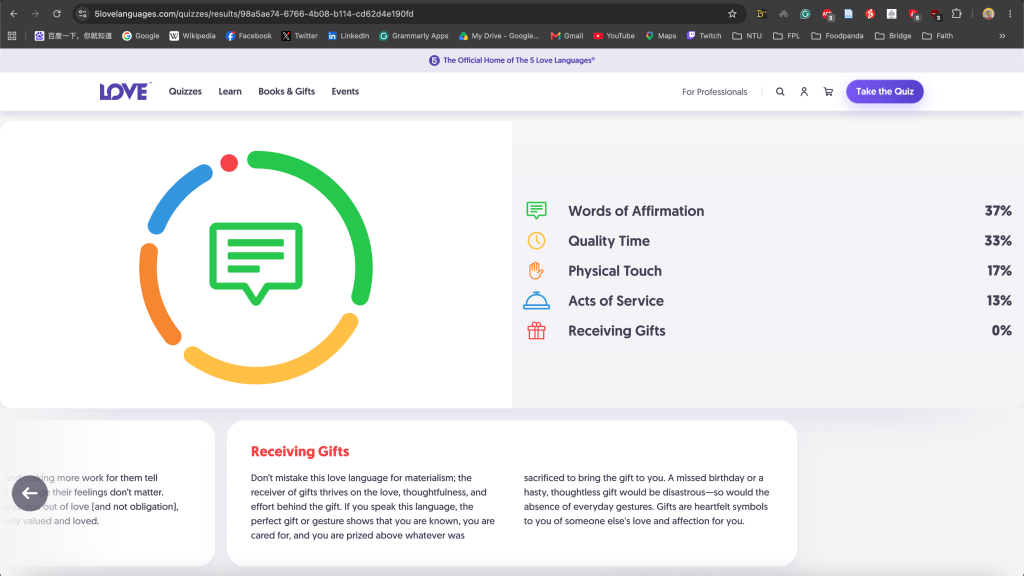Click the browser back arrow
Screen dimensions: 1024x576
[14, 14]
